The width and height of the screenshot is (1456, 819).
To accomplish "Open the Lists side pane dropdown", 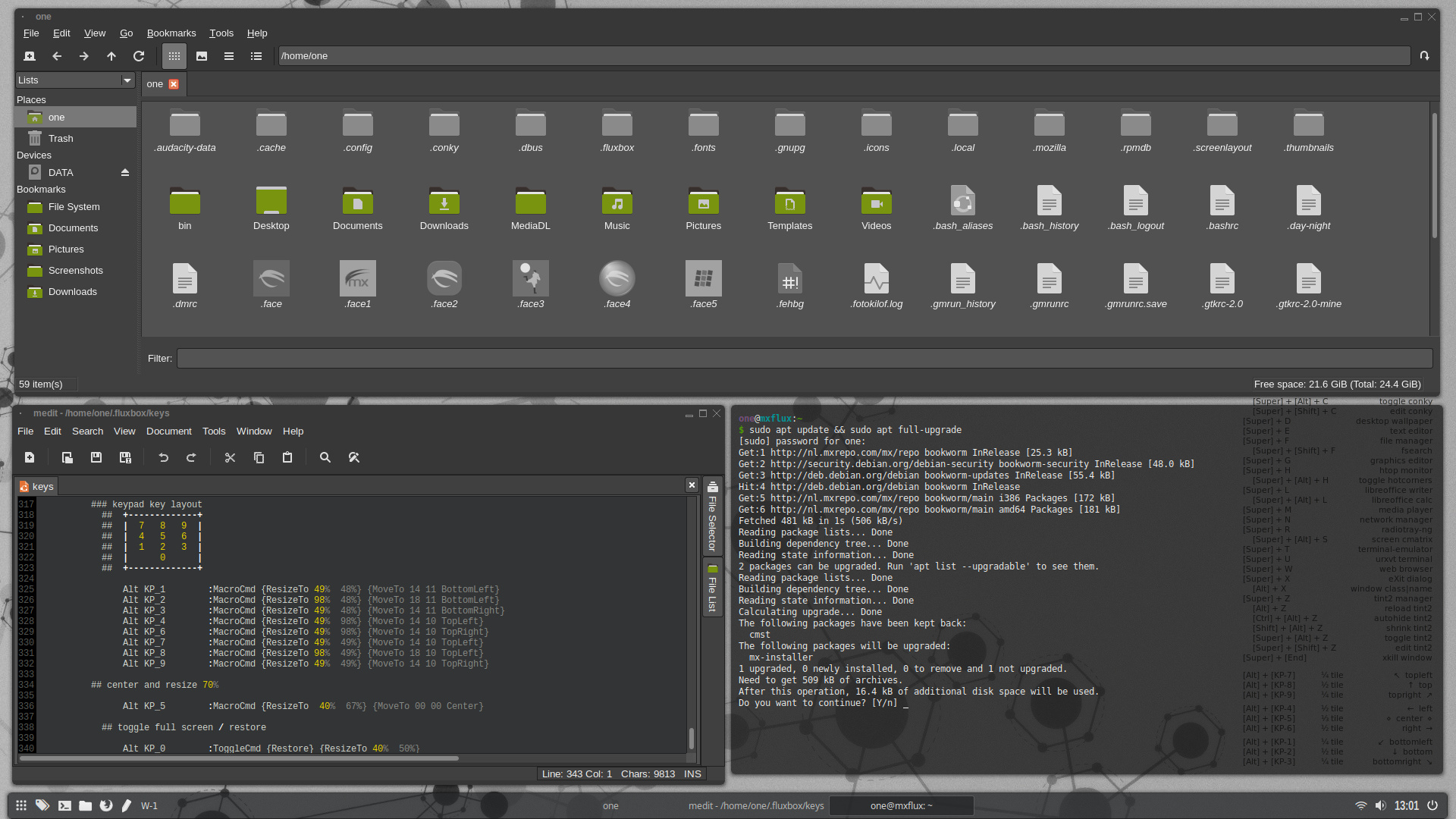I will pos(75,80).
